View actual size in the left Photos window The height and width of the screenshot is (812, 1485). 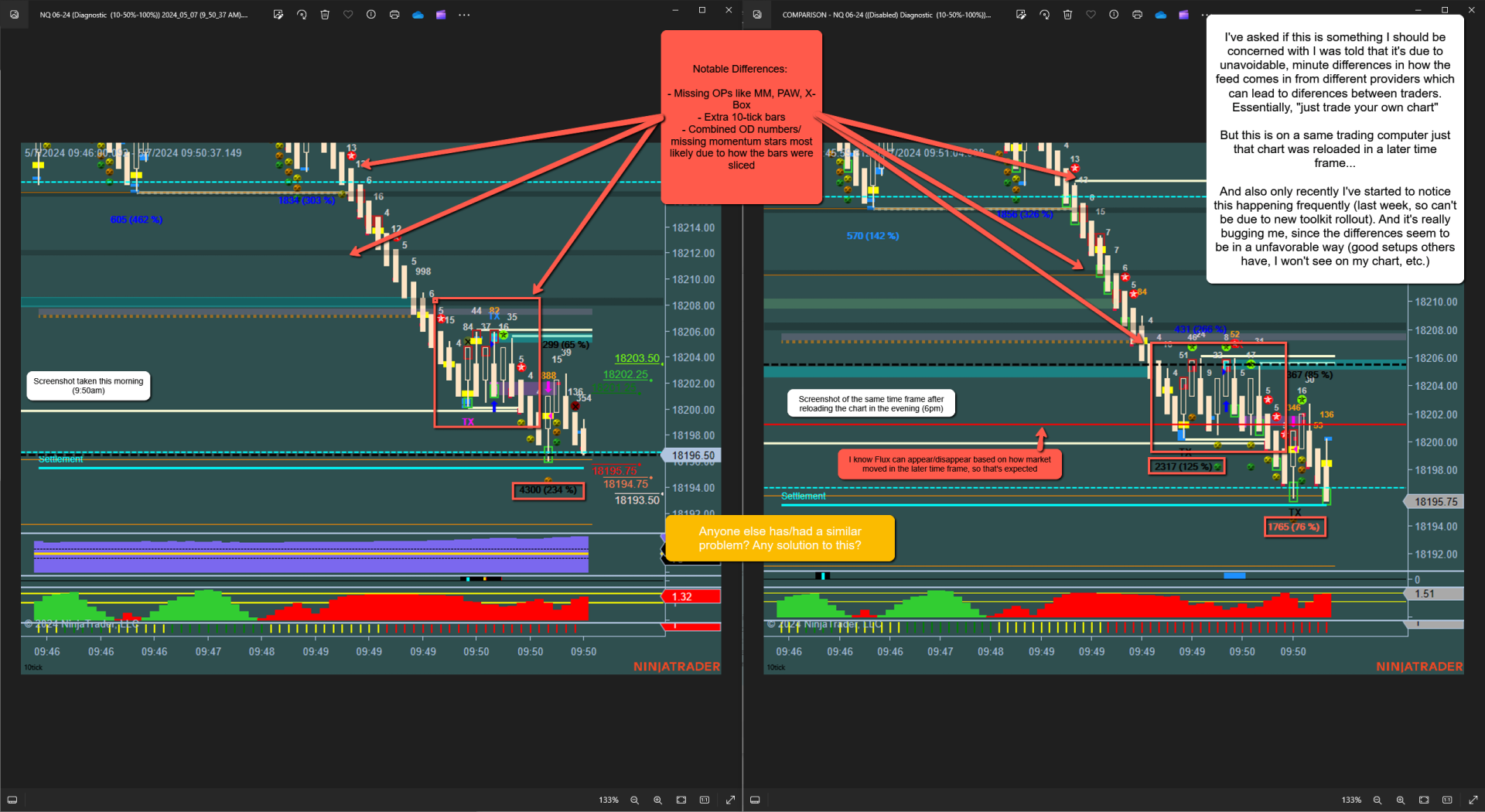[x=704, y=800]
